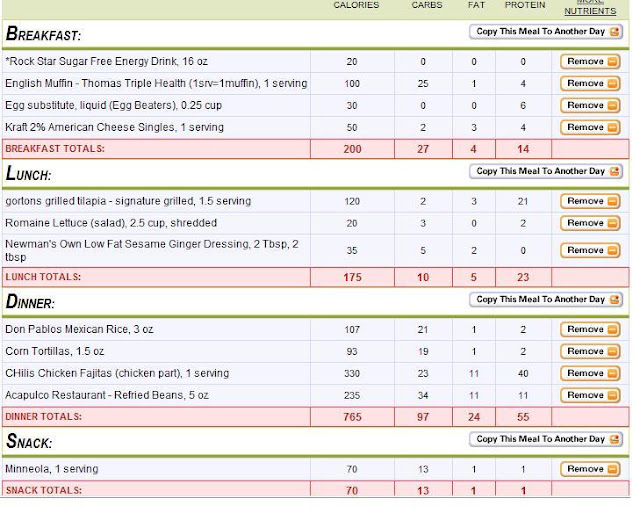
Task: Select gortons grilled tilapia item name
Action: click(x=128, y=201)
